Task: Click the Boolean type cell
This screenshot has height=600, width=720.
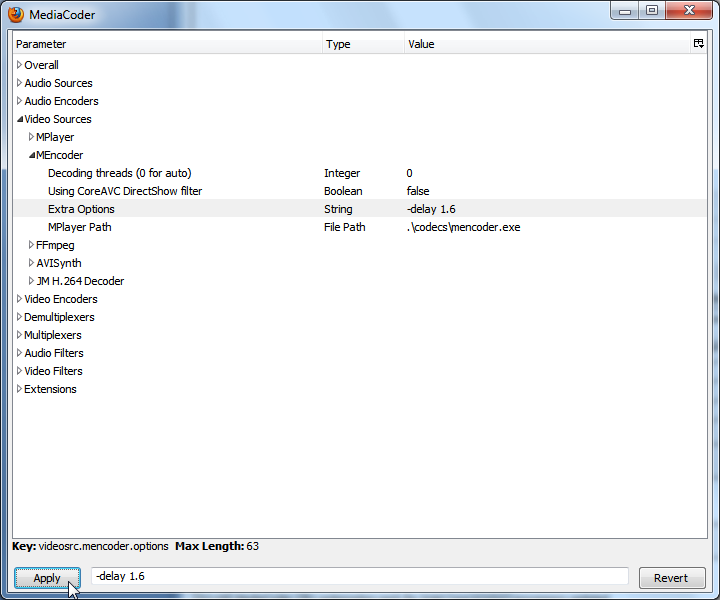Action: [x=343, y=191]
